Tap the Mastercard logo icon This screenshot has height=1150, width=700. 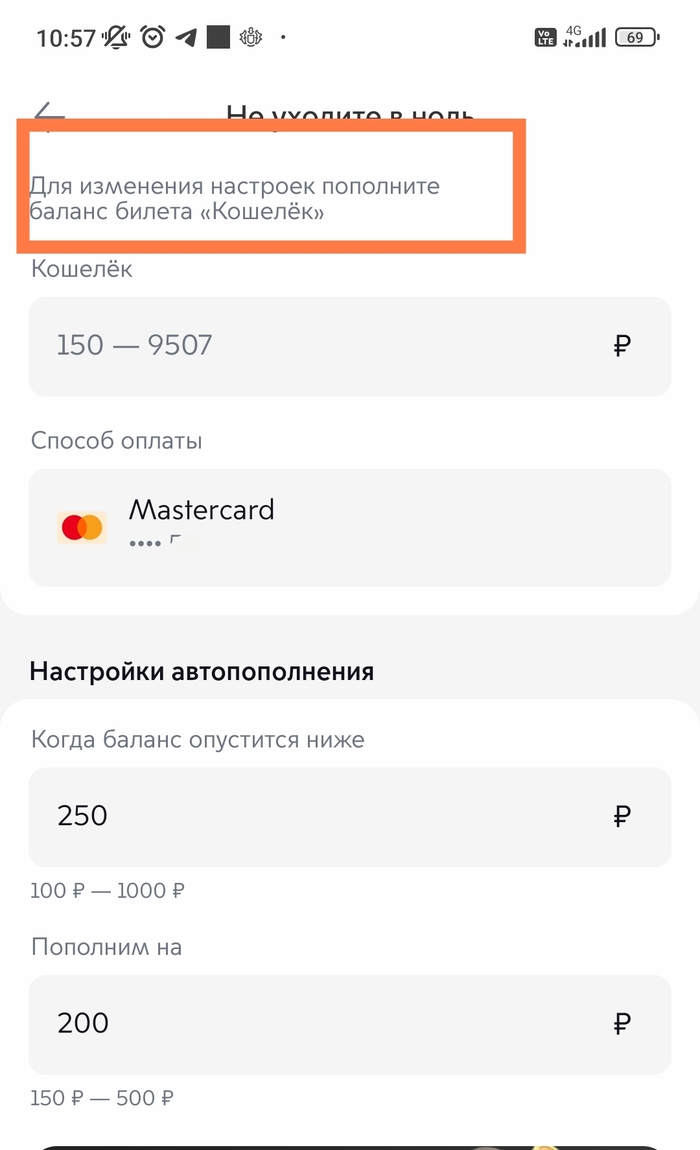click(82, 527)
